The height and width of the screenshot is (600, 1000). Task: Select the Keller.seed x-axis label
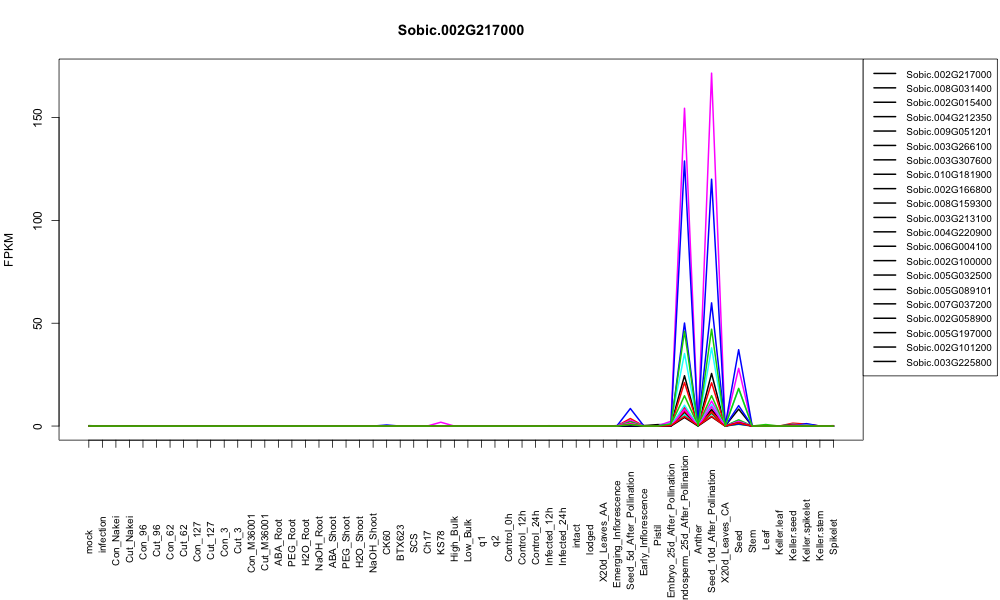793,532
